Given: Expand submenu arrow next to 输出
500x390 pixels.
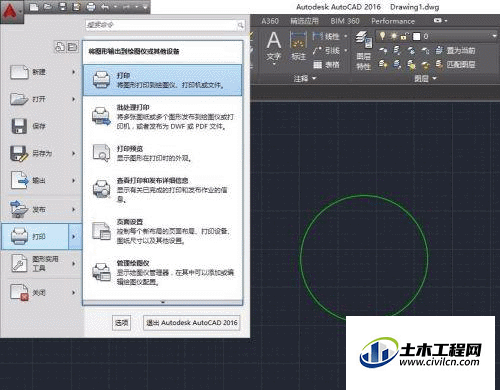Looking at the screenshot, I should [x=74, y=180].
